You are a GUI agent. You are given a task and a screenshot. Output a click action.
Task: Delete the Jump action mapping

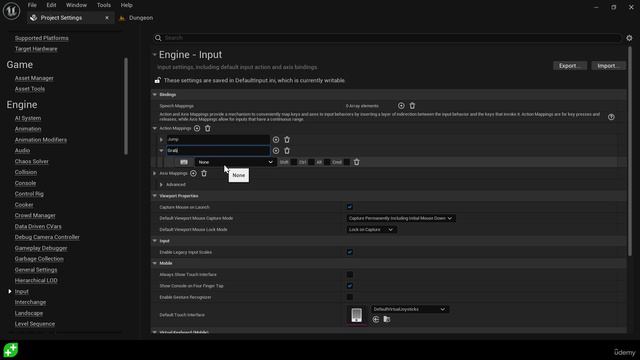[287, 140]
